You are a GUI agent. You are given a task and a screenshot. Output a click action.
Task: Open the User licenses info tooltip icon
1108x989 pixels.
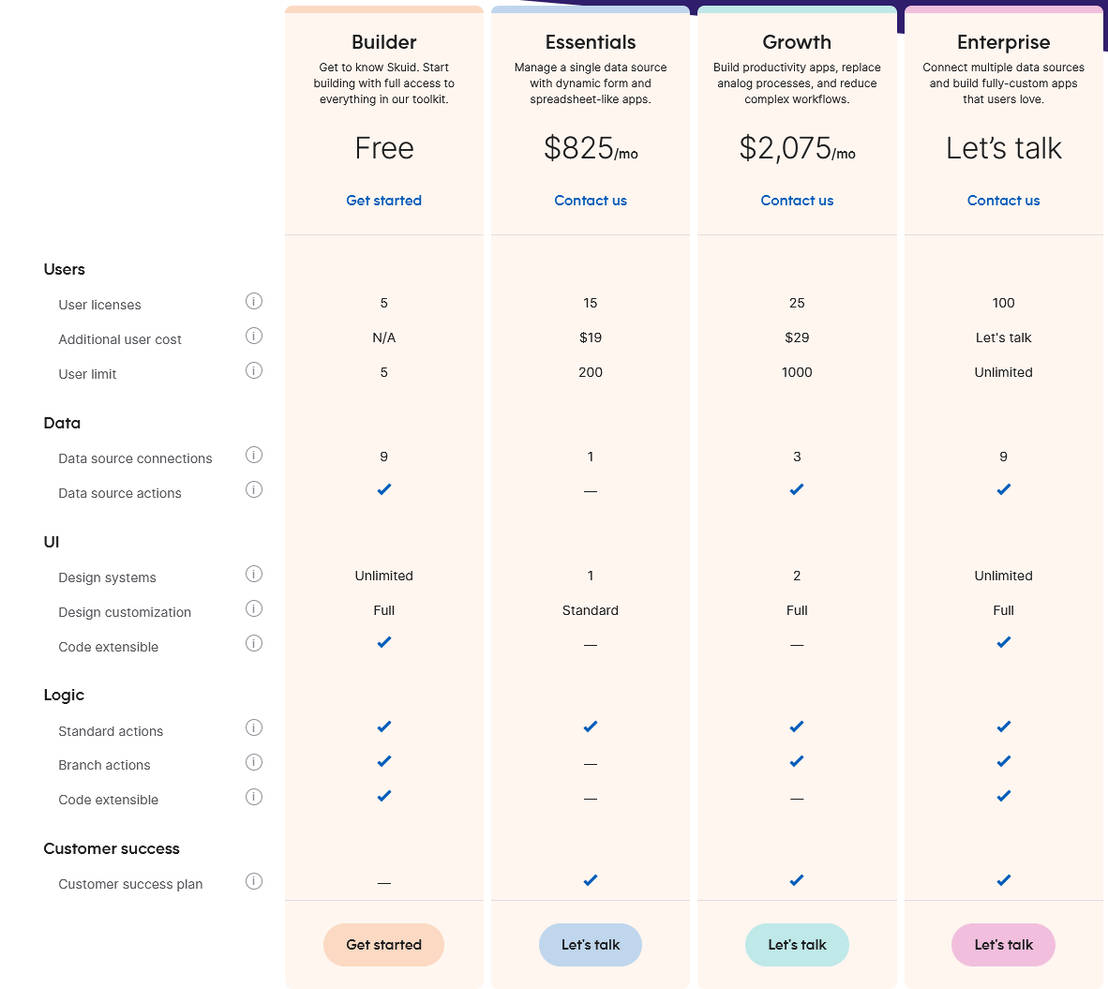click(254, 301)
